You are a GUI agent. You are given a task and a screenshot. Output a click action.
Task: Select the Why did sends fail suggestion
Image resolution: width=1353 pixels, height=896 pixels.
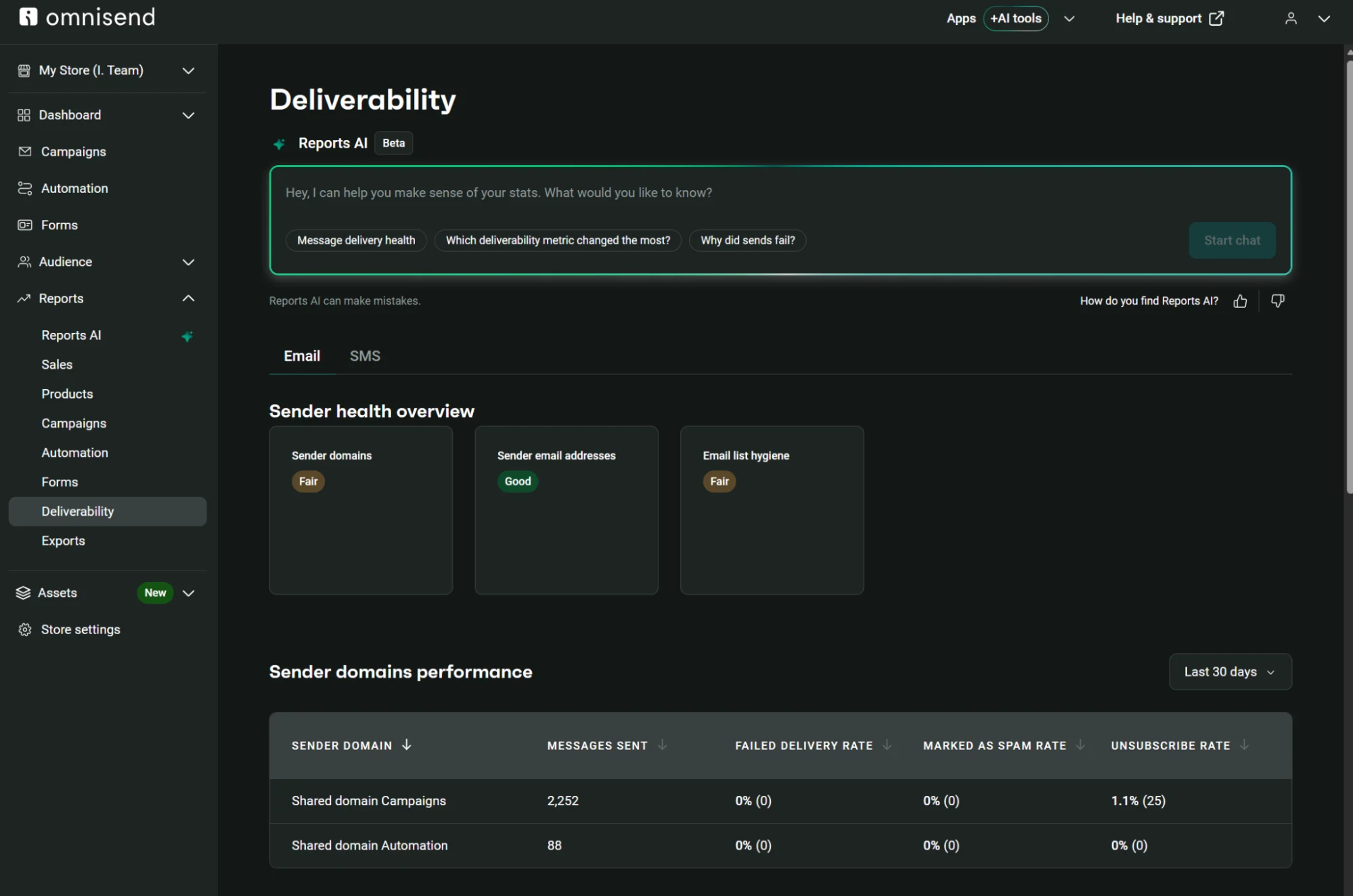(747, 240)
